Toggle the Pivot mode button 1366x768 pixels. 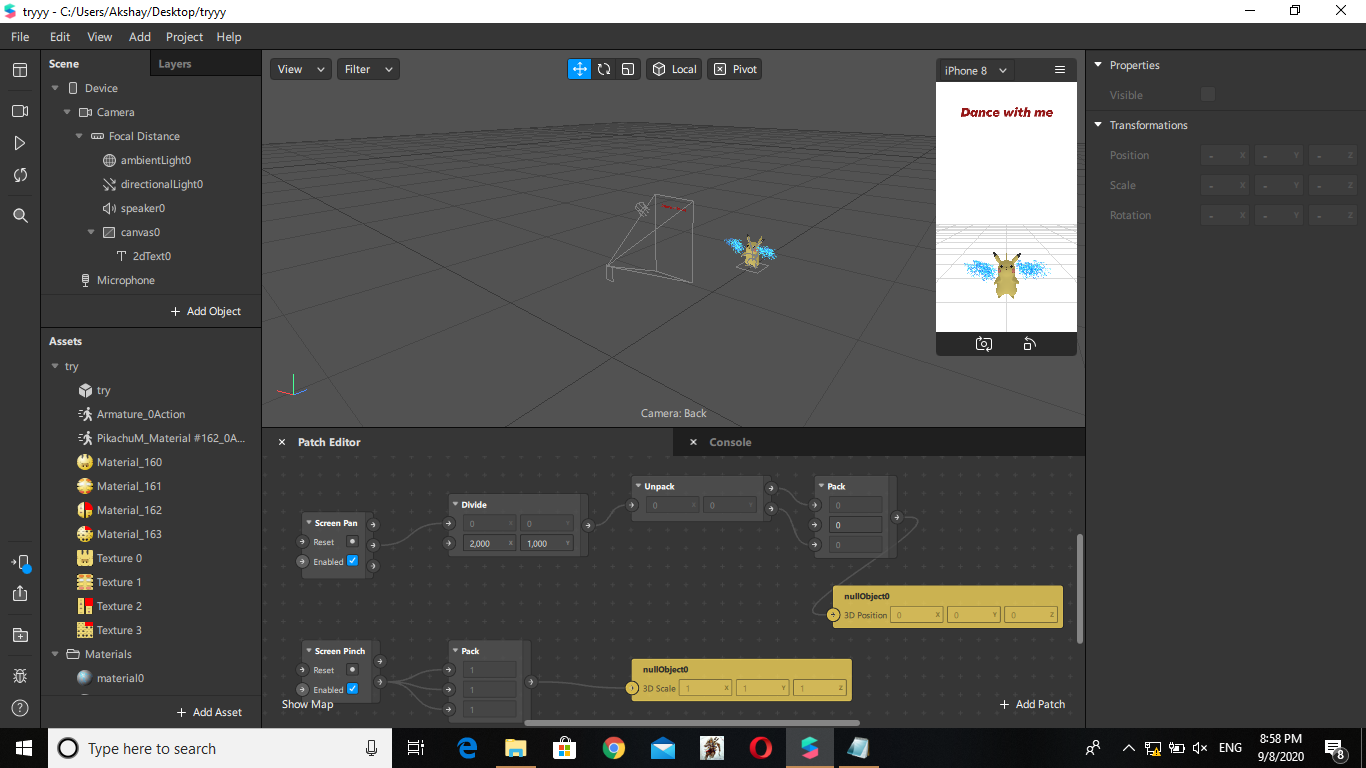click(x=735, y=69)
